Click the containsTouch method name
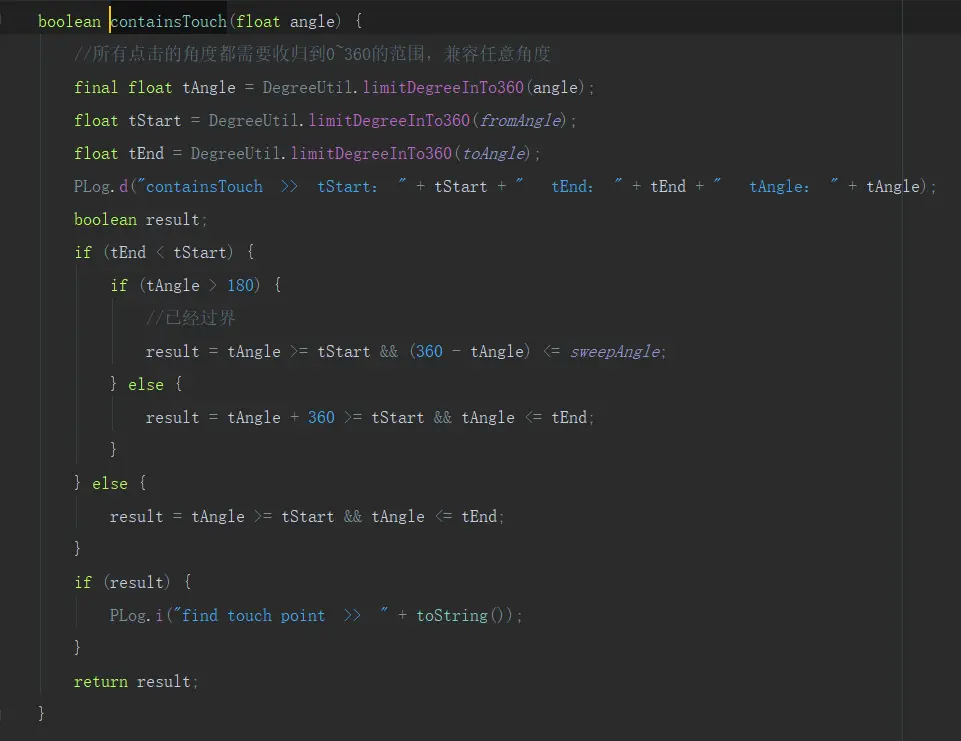 pos(169,21)
